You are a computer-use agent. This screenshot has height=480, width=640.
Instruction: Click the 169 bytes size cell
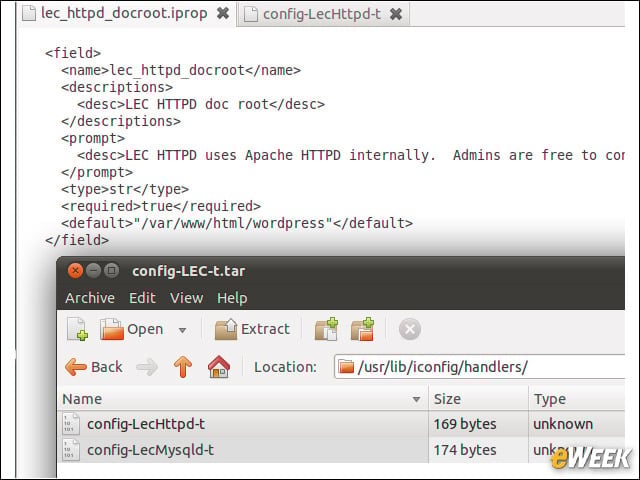pyautogui.click(x=465, y=424)
